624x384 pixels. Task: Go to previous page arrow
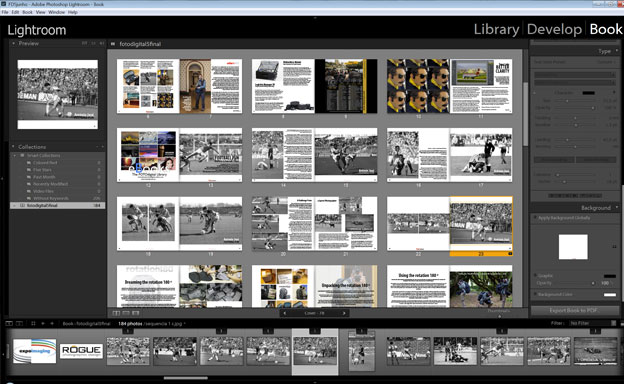tap(285, 314)
